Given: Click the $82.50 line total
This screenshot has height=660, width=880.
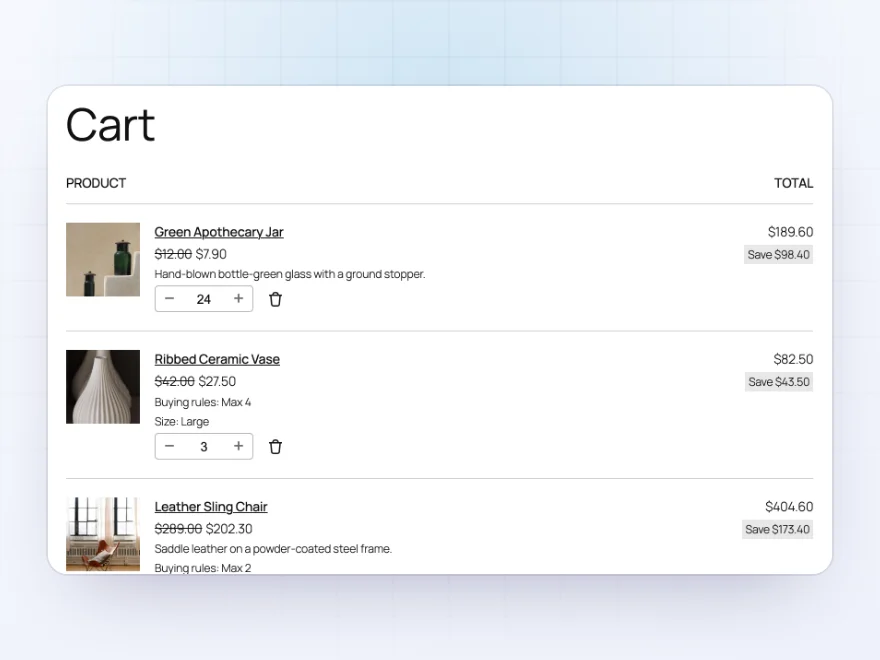Looking at the screenshot, I should [x=793, y=359].
